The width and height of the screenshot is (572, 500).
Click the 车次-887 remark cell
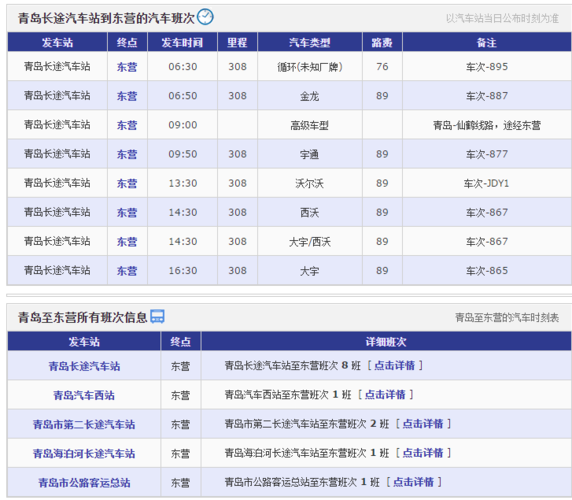coord(487,96)
